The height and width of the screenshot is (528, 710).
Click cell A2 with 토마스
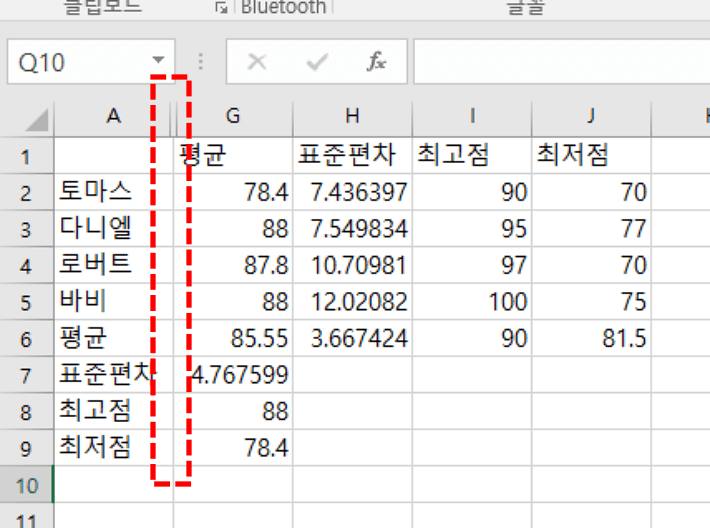pos(113,192)
